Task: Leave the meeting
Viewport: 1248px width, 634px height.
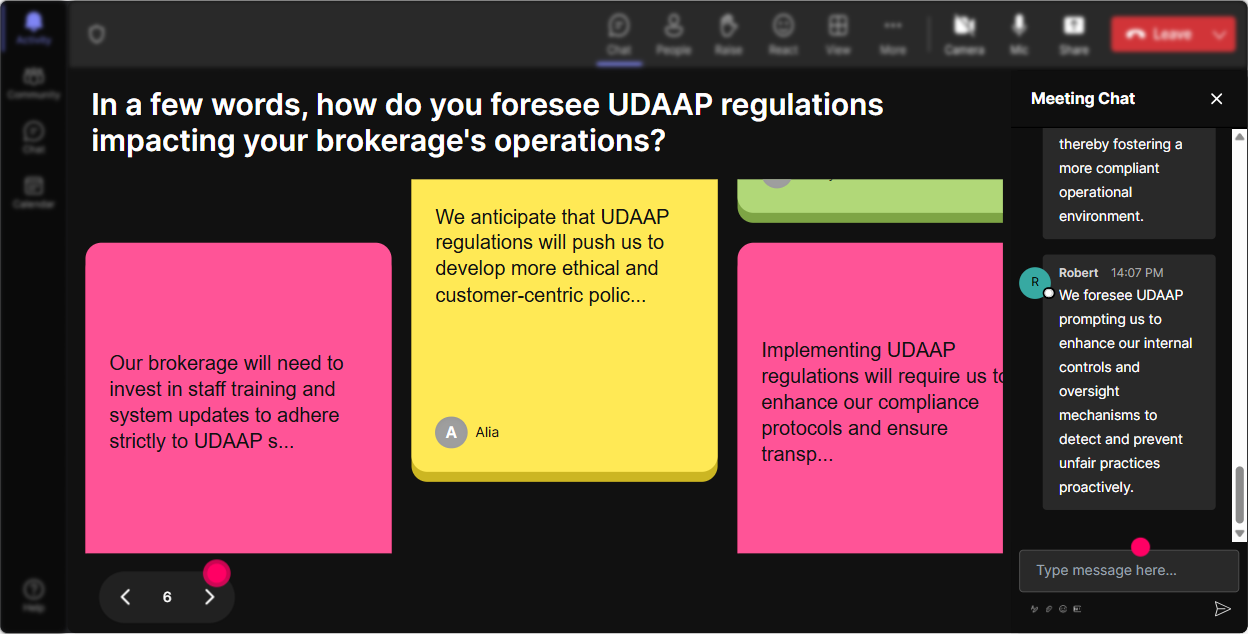Action: coord(1159,34)
